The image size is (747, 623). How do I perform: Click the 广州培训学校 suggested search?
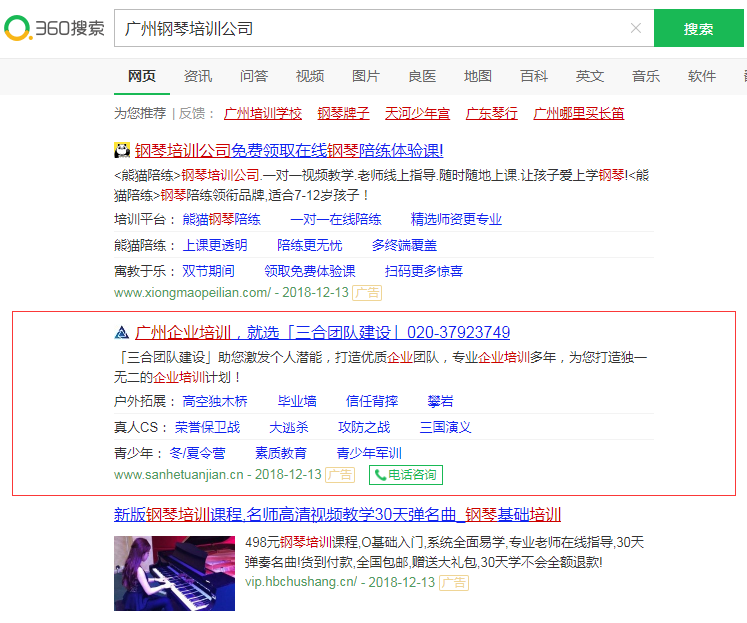pyautogui.click(x=263, y=113)
